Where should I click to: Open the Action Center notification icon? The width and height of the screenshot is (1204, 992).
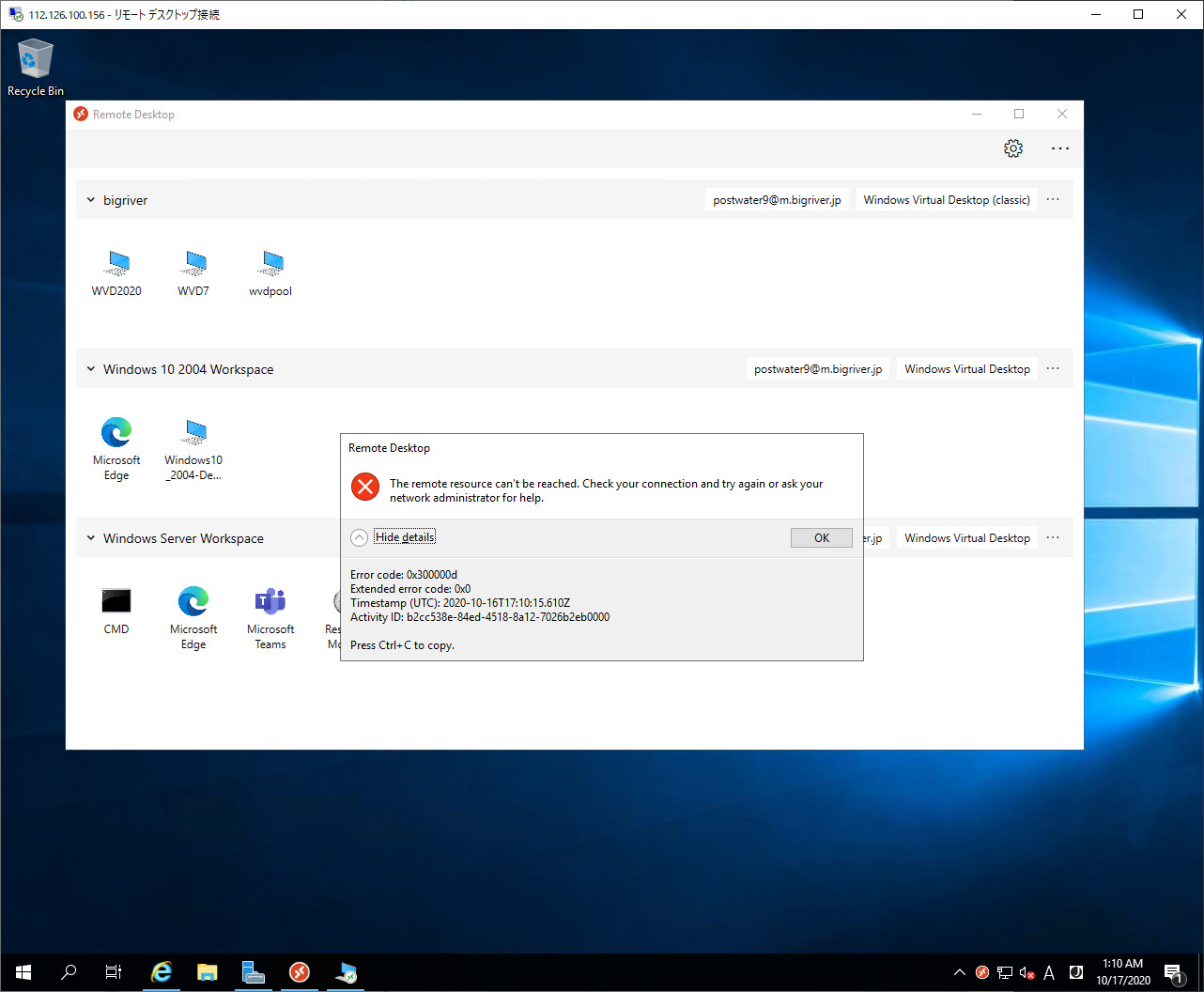1174,972
